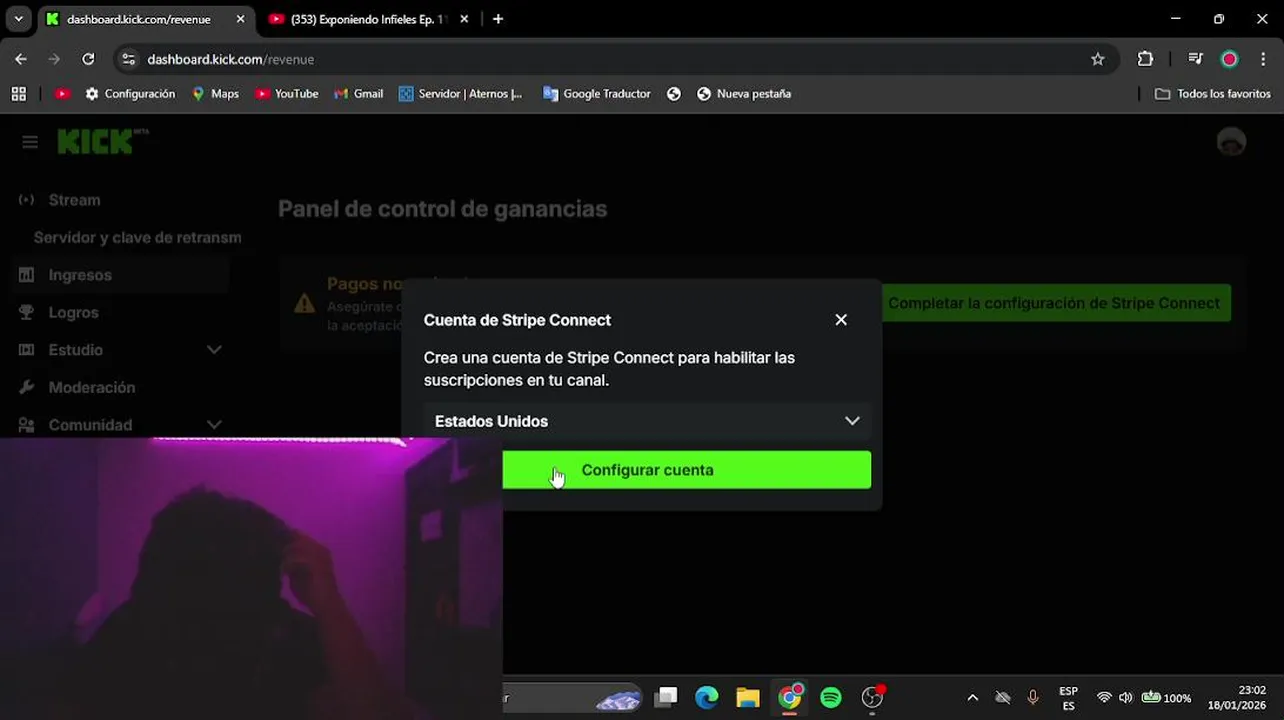The height and width of the screenshot is (720, 1284).
Task: Open the Comunidad sidebar item
Action: pos(90,425)
